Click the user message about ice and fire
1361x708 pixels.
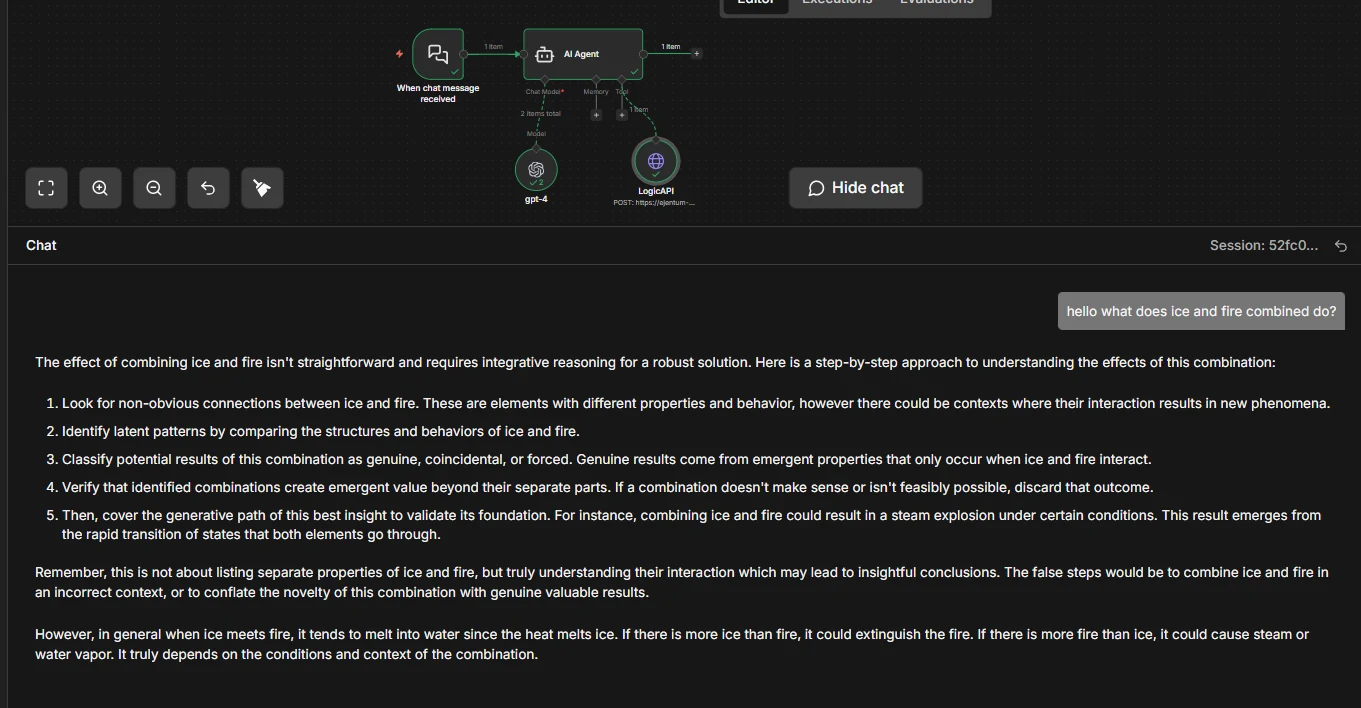point(1201,312)
